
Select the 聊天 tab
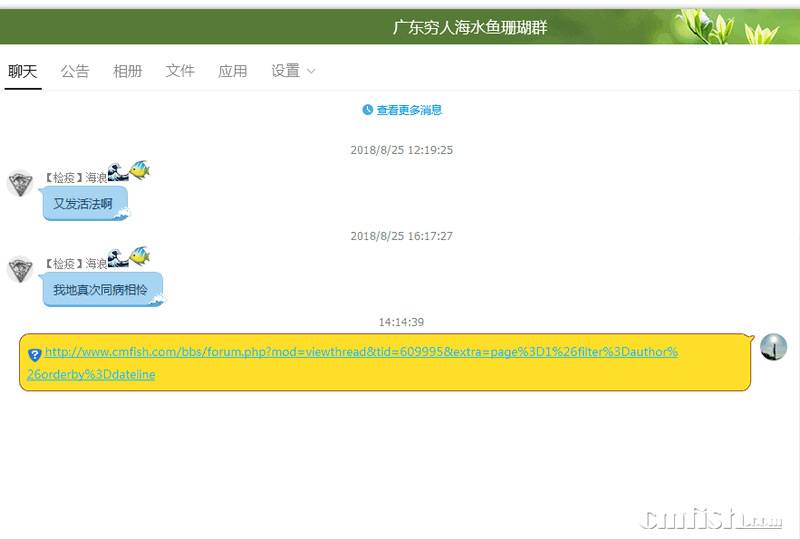tap(23, 71)
